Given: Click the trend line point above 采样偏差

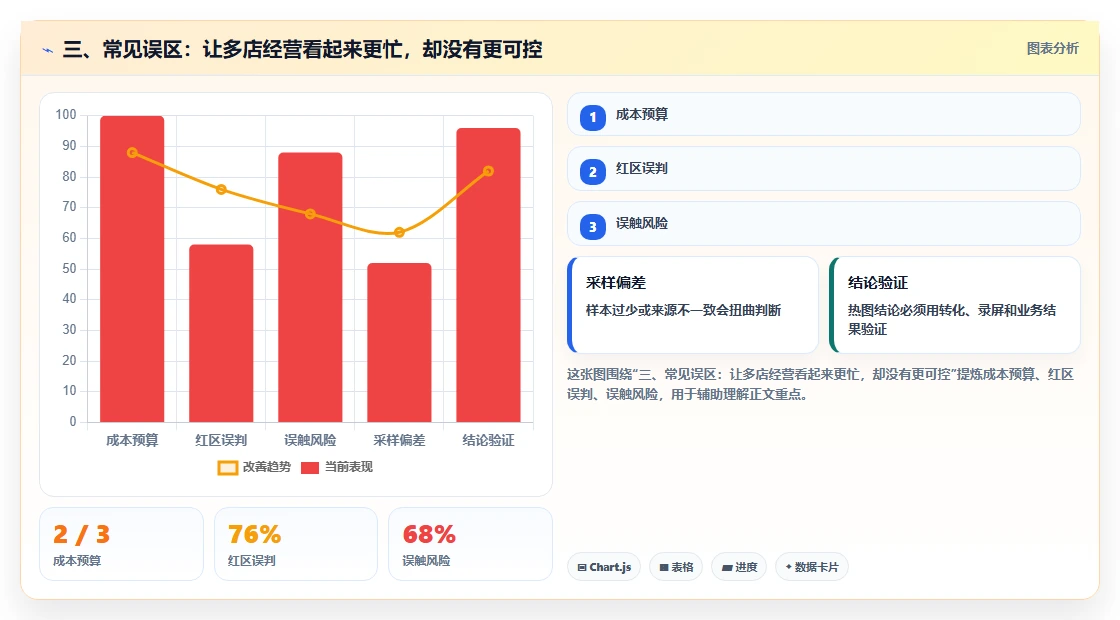Looking at the screenshot, I should coord(399,232).
